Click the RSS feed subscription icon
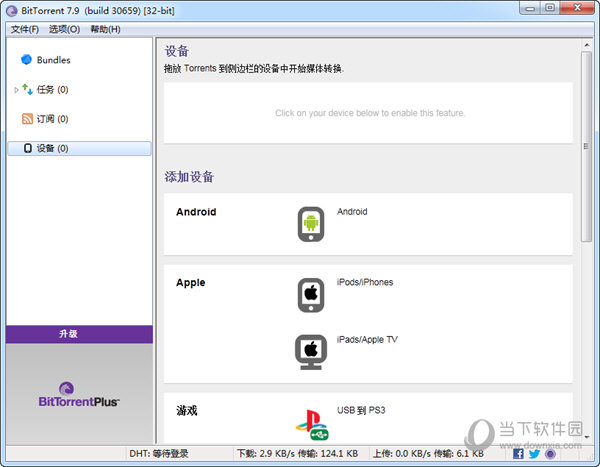Viewport: 600px width, 467px height. 27,119
